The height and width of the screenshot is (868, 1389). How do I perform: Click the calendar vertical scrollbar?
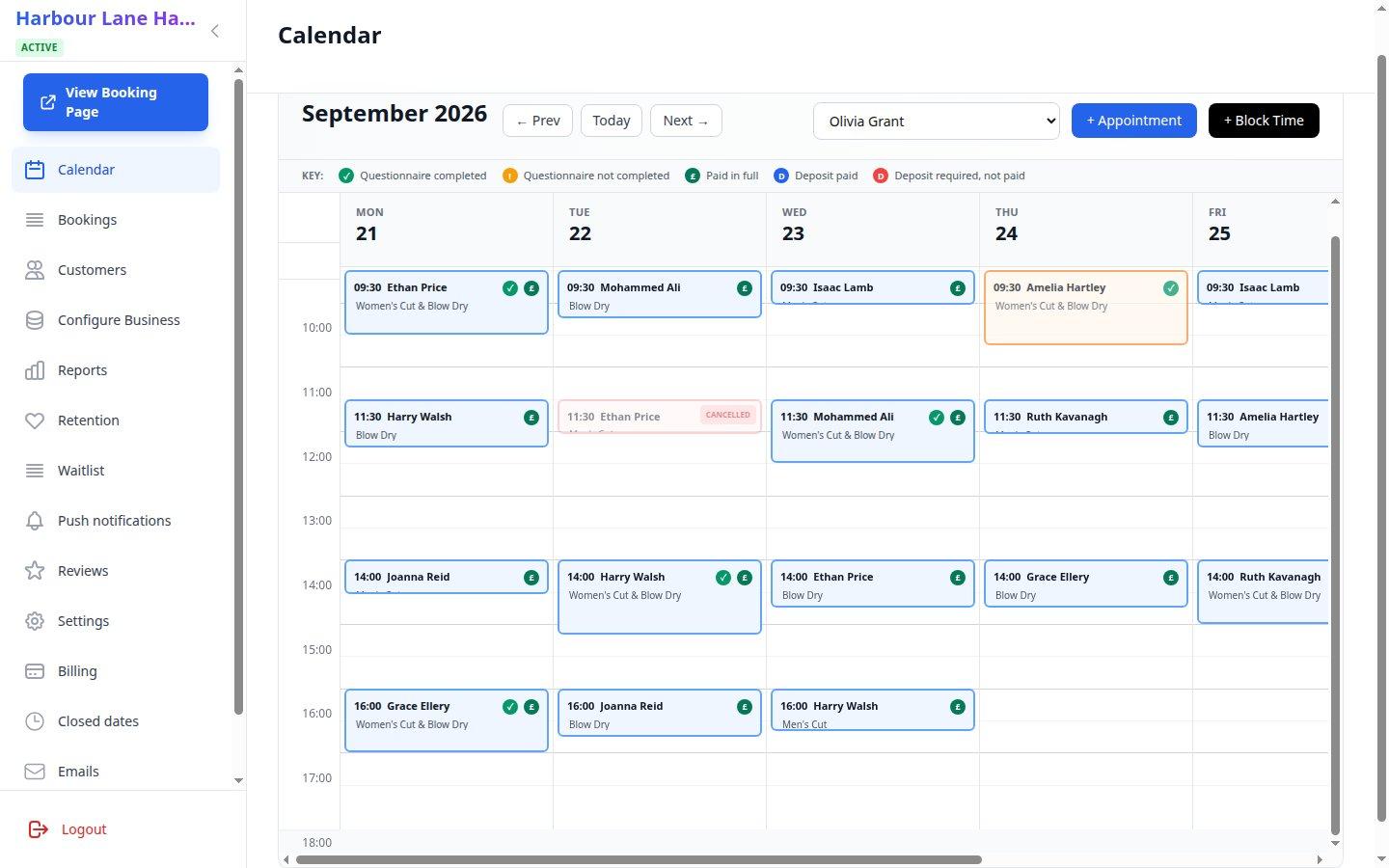[1336, 535]
